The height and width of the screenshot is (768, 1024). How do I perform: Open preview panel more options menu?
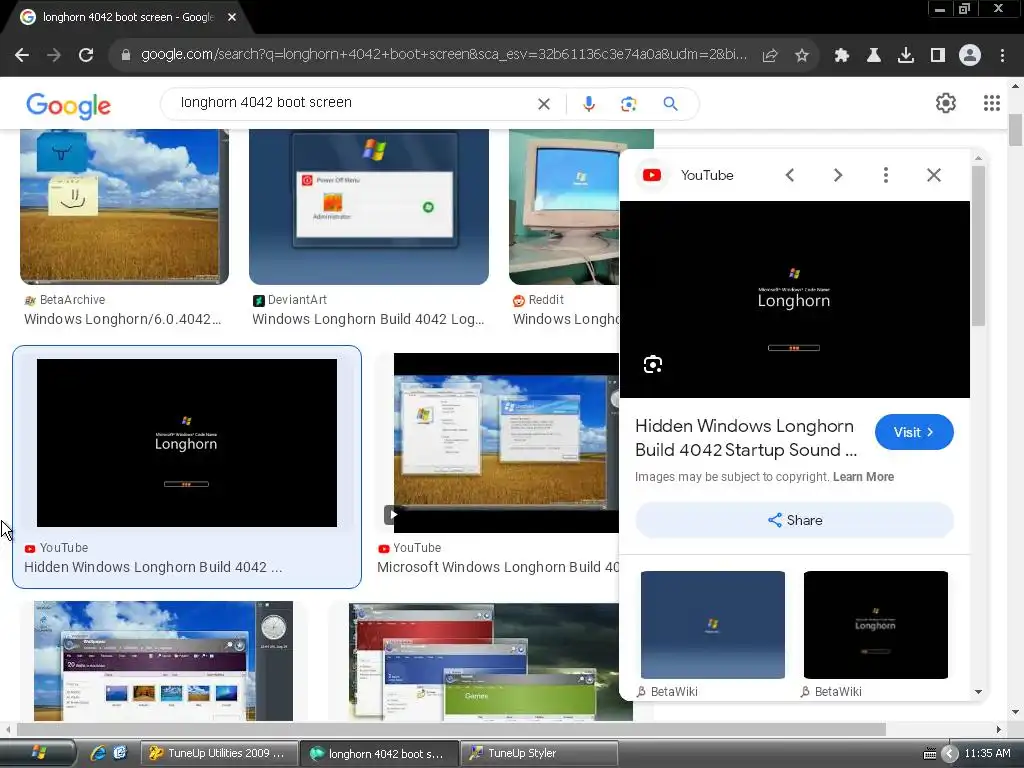coord(886,175)
